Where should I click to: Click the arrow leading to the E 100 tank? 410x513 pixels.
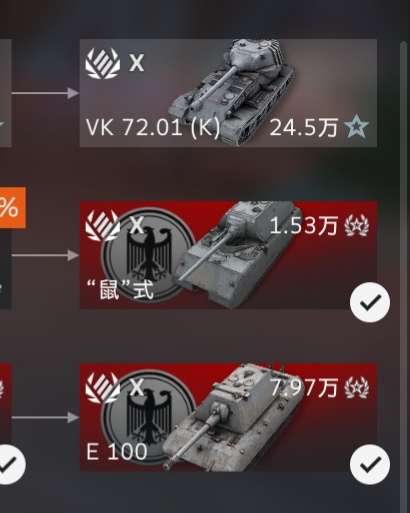(x=45, y=418)
